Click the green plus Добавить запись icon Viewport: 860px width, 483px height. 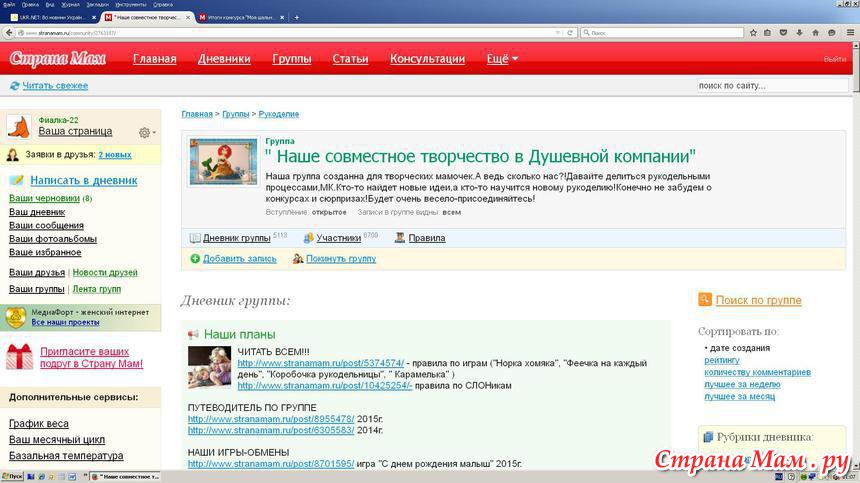[x=195, y=259]
